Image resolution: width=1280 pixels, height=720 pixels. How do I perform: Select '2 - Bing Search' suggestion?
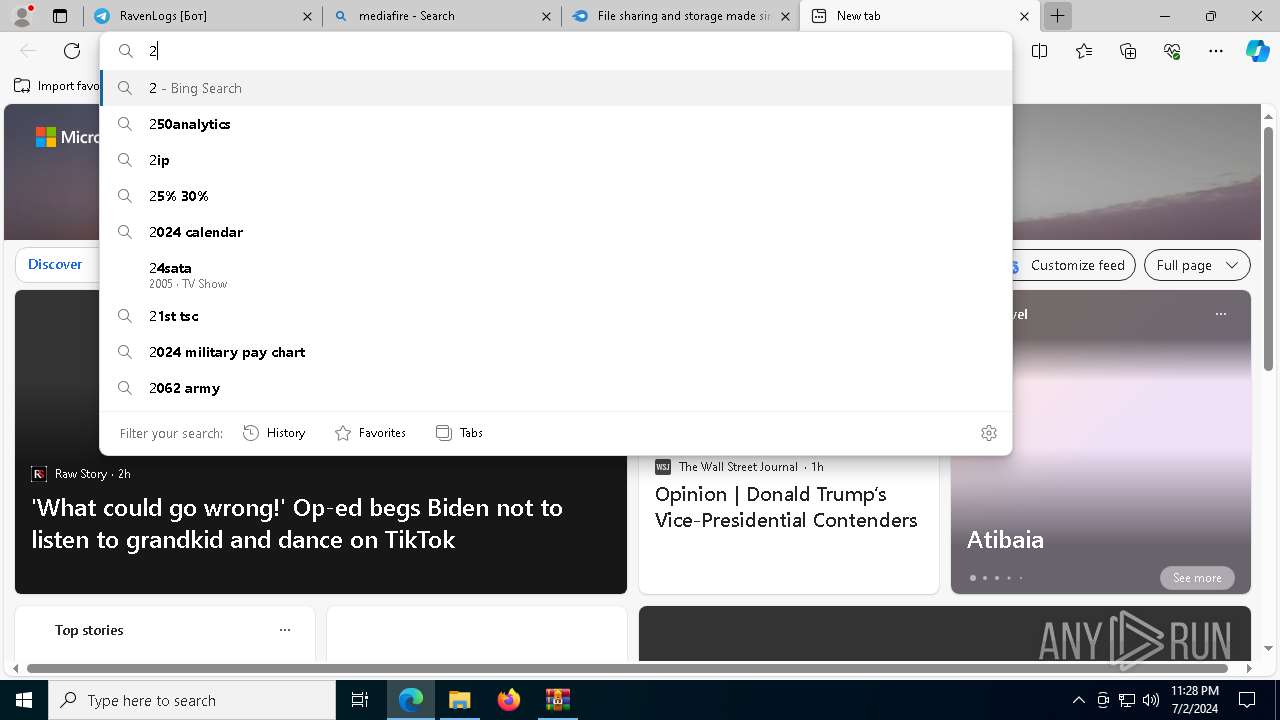tap(556, 88)
